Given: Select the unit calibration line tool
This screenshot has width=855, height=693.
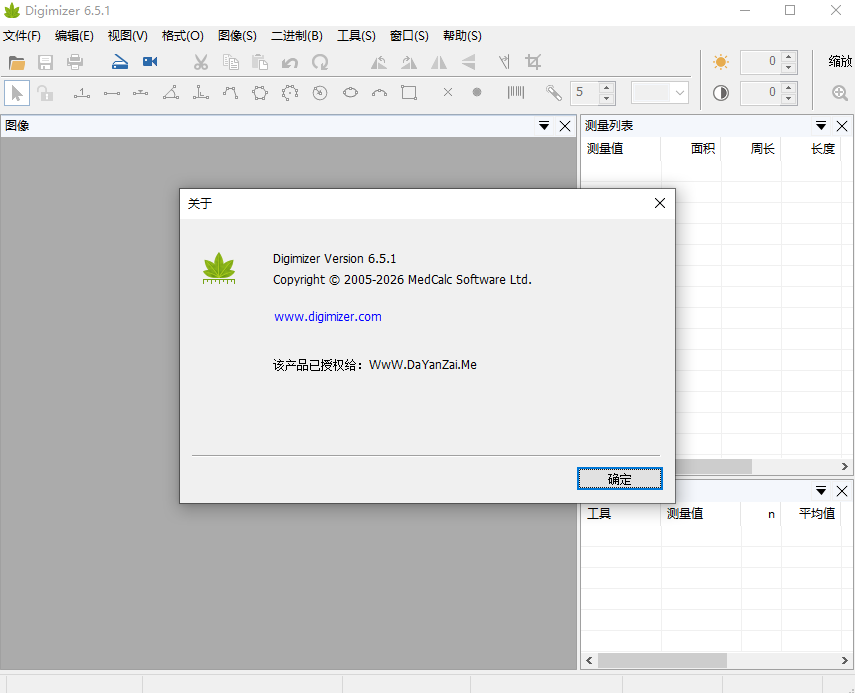Looking at the screenshot, I should point(82,93).
